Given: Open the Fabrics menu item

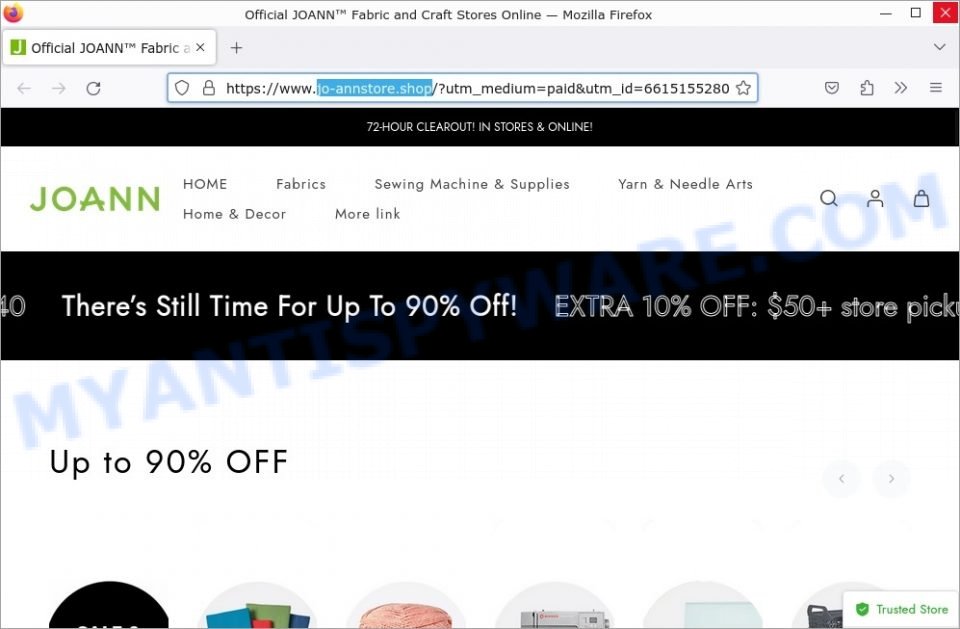Looking at the screenshot, I should point(301,184).
